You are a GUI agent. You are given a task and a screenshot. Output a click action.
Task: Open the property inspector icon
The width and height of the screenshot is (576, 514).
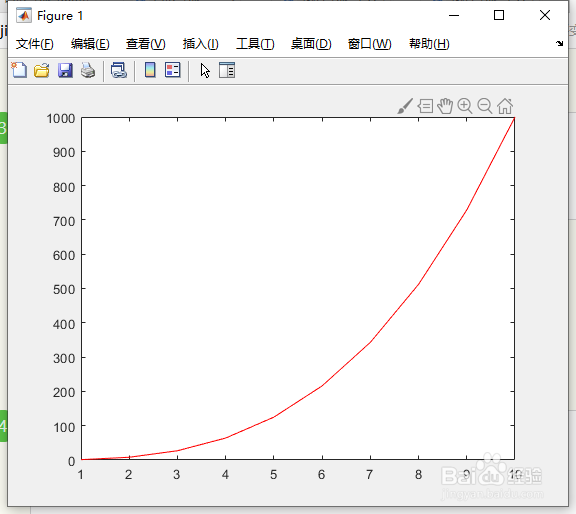click(x=227, y=70)
